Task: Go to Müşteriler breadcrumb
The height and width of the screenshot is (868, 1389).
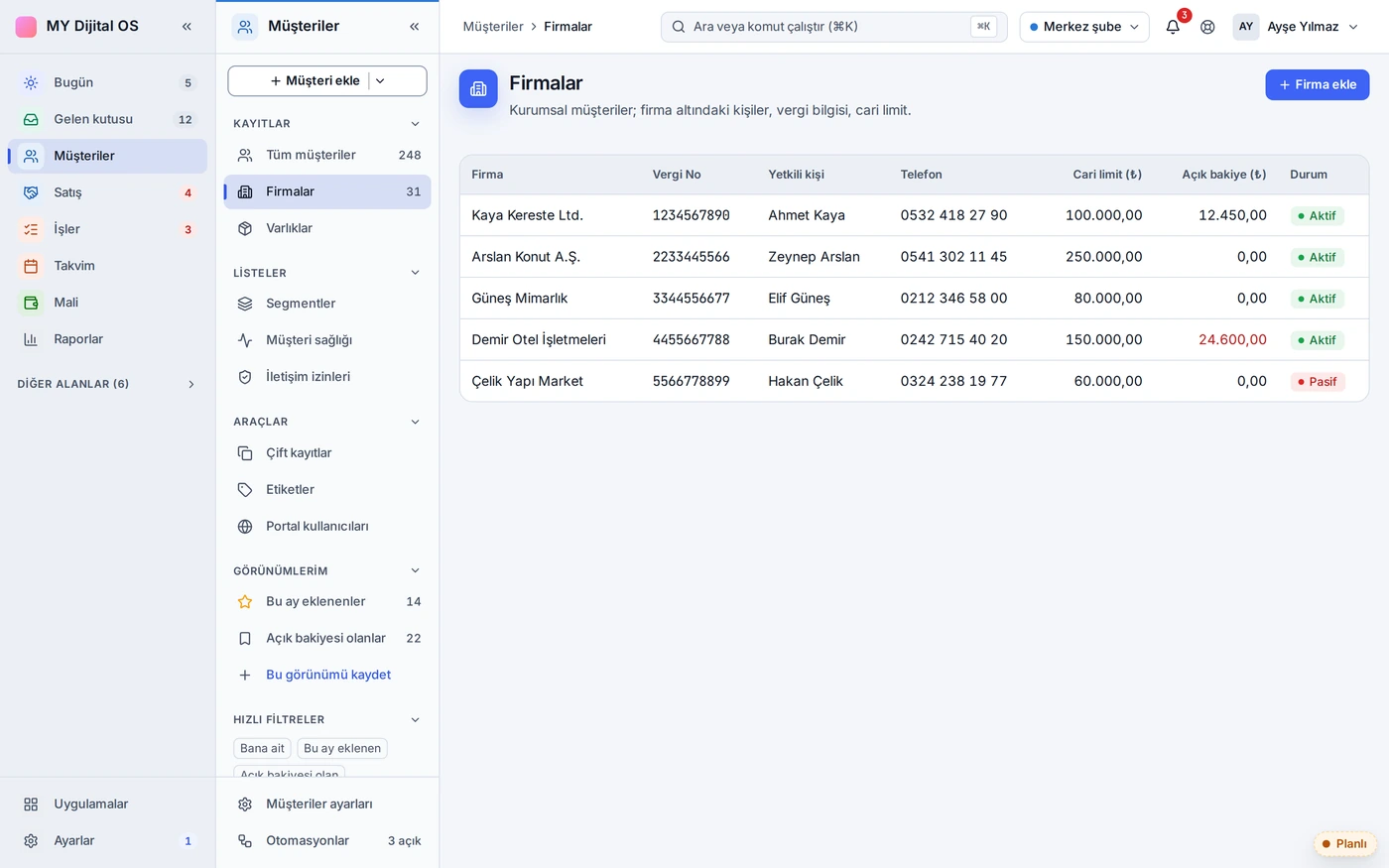Action: click(493, 27)
